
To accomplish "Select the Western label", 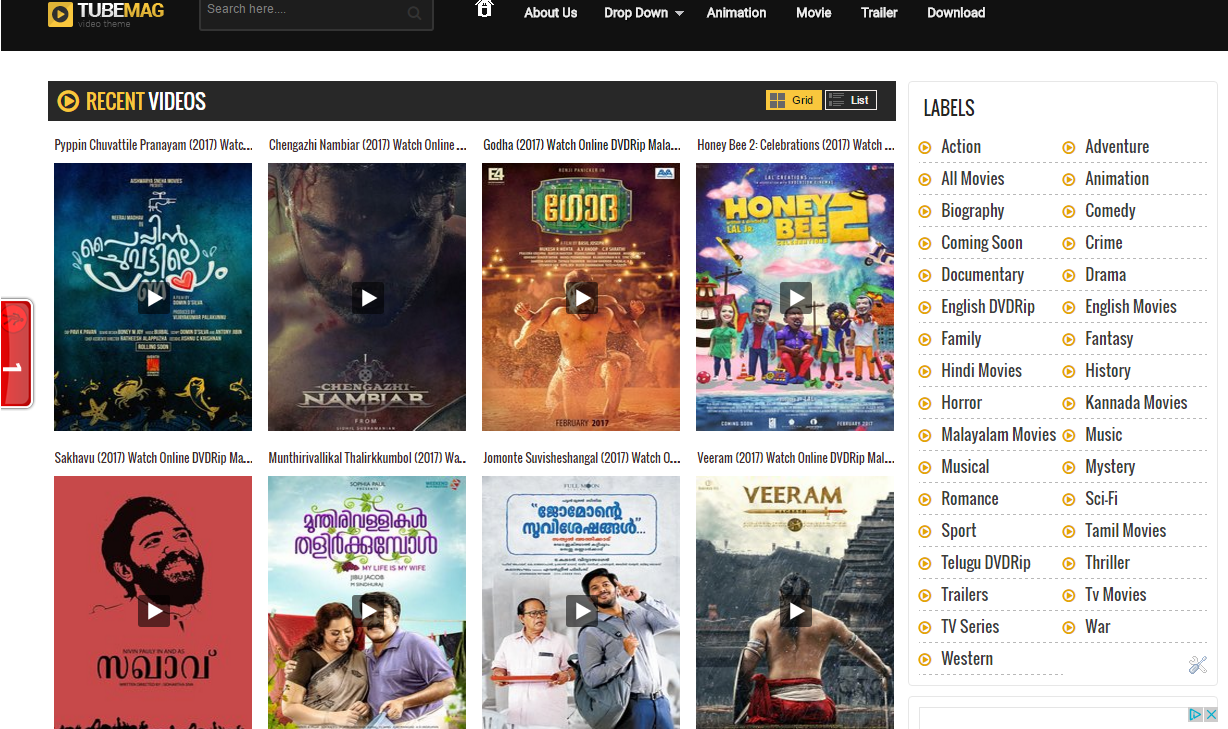I will (x=967, y=659).
